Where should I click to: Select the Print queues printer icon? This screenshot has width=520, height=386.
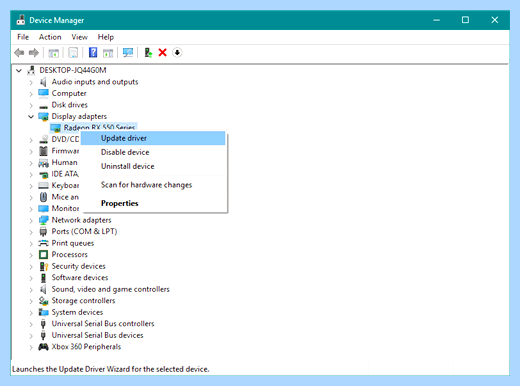point(43,243)
